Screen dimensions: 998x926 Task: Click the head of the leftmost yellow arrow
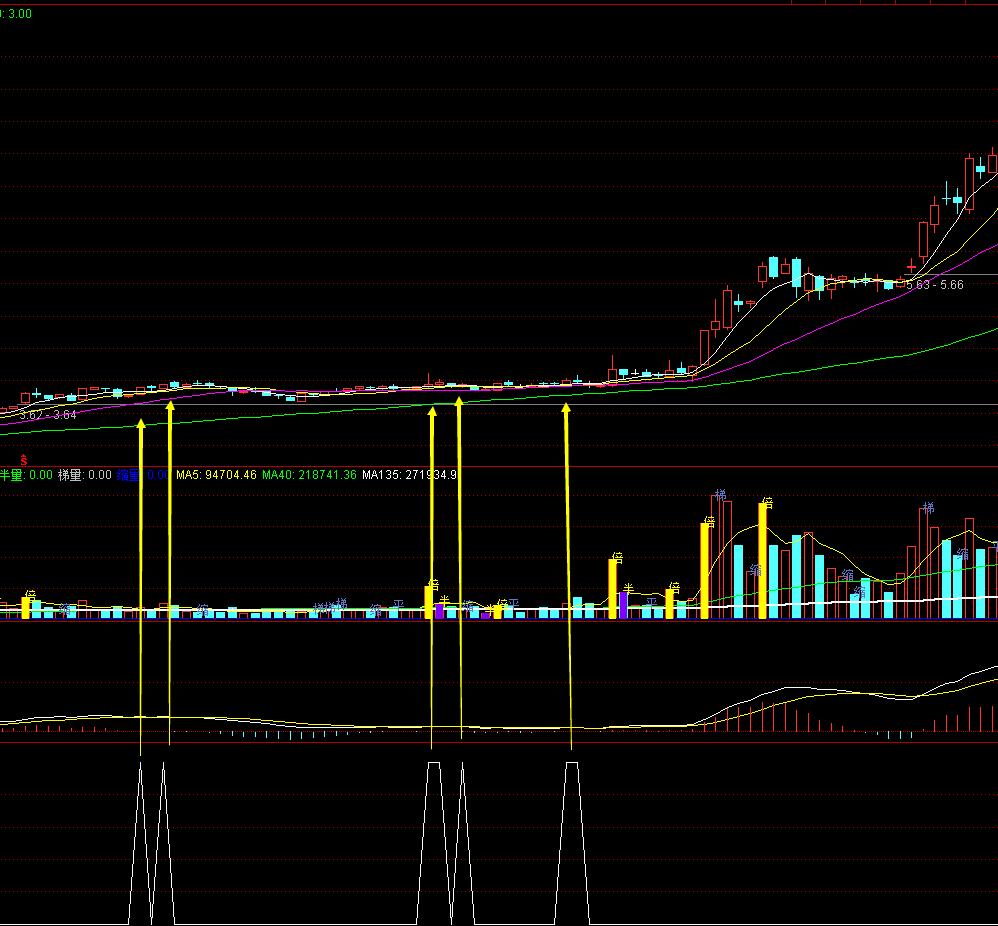coord(141,423)
